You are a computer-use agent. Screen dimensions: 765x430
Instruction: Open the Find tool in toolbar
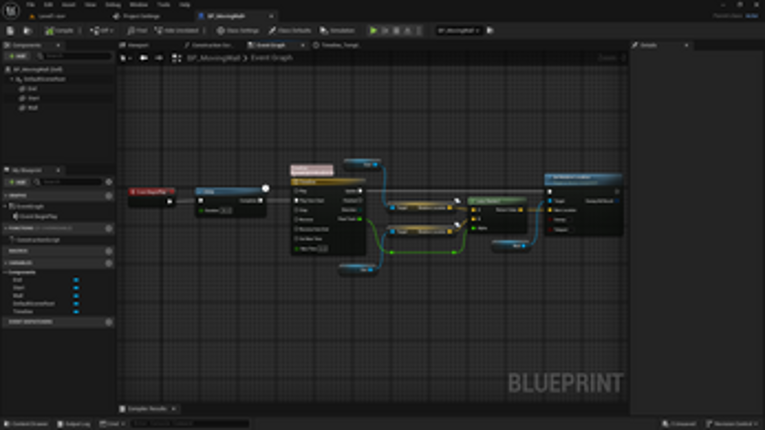point(137,31)
